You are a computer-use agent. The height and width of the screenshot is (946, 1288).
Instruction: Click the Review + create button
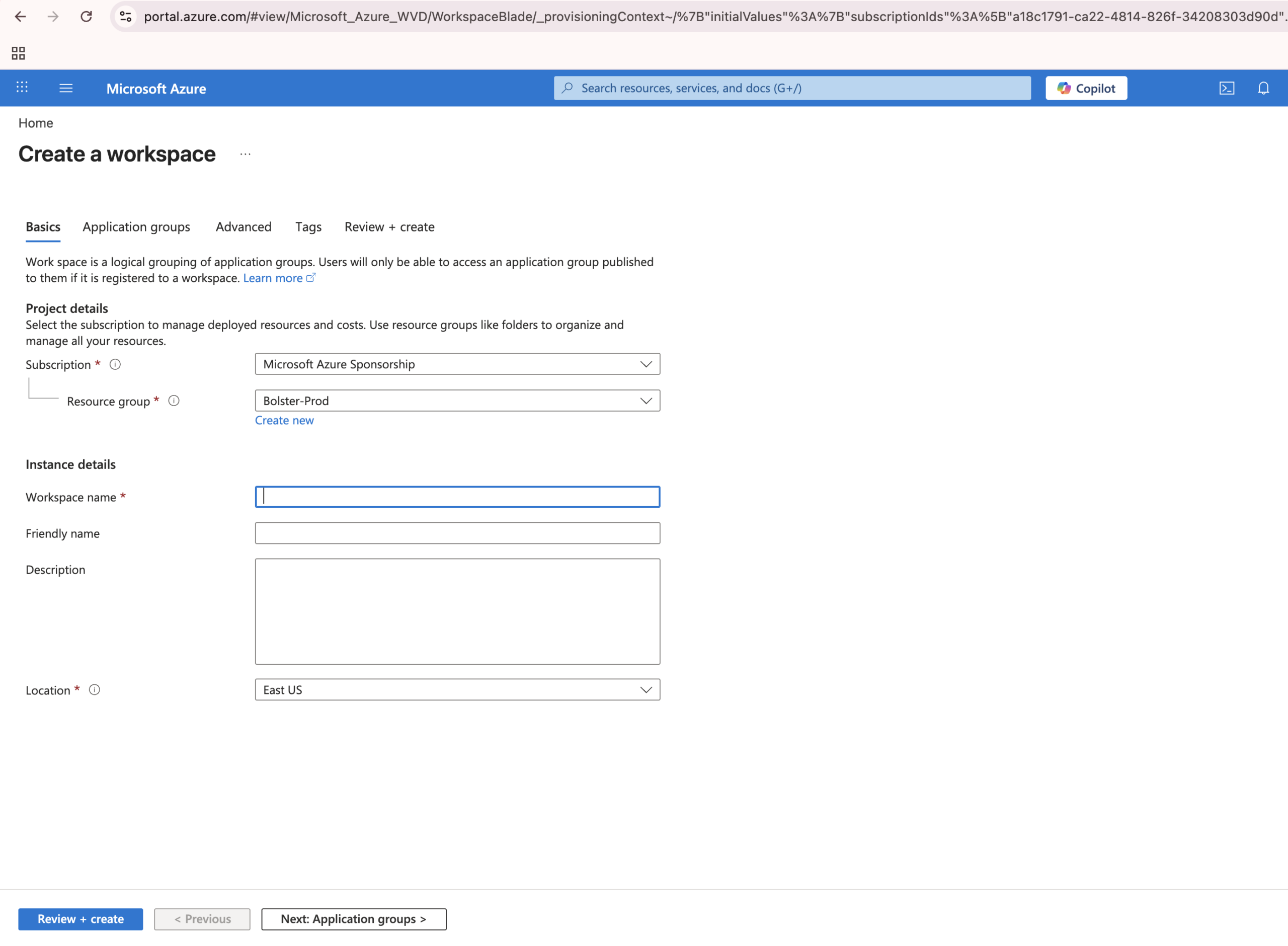[x=80, y=918]
